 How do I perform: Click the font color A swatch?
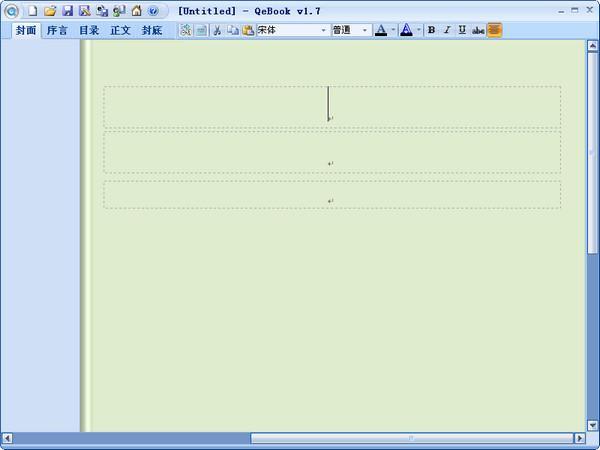pyautogui.click(x=381, y=30)
